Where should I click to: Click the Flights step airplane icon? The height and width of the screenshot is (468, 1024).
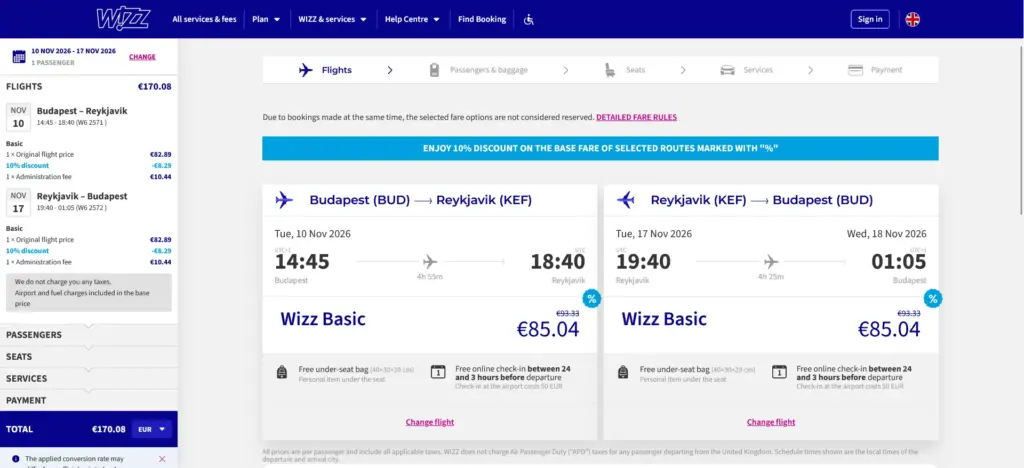306,70
